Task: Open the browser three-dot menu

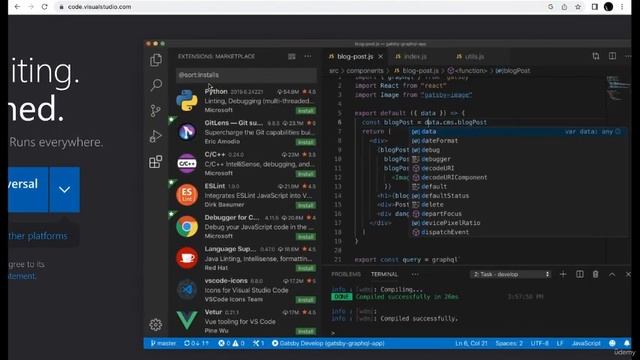Action: [622, 7]
